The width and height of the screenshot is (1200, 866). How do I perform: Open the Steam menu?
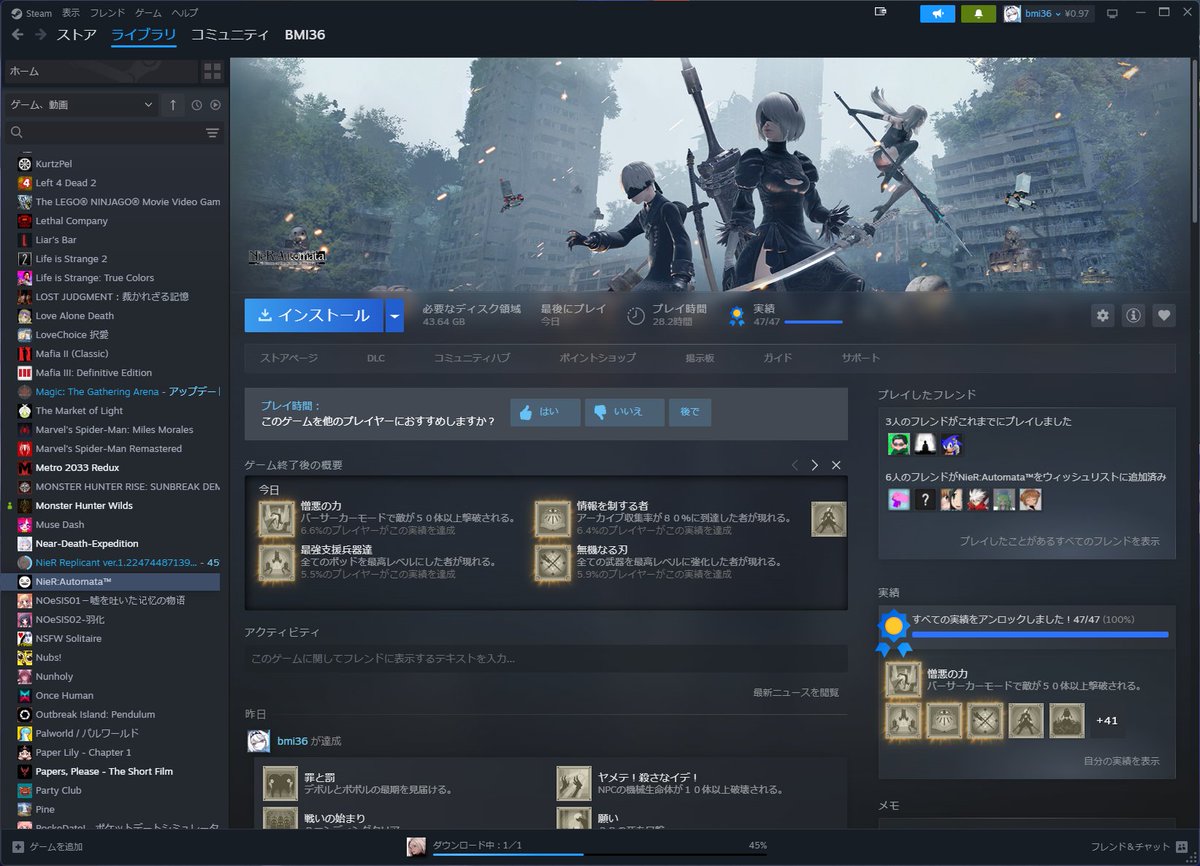[39, 12]
